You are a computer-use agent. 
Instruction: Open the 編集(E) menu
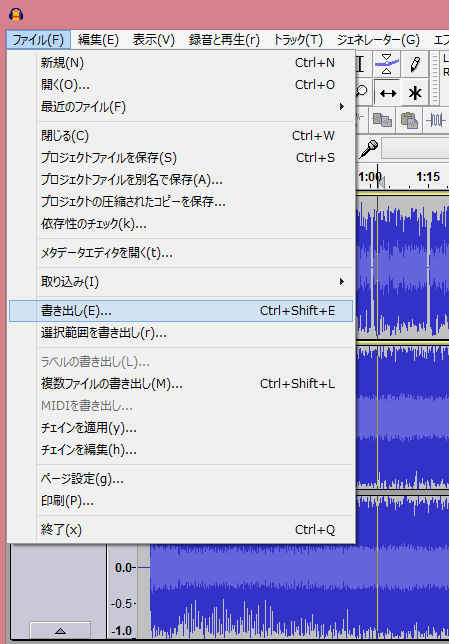(x=98, y=40)
